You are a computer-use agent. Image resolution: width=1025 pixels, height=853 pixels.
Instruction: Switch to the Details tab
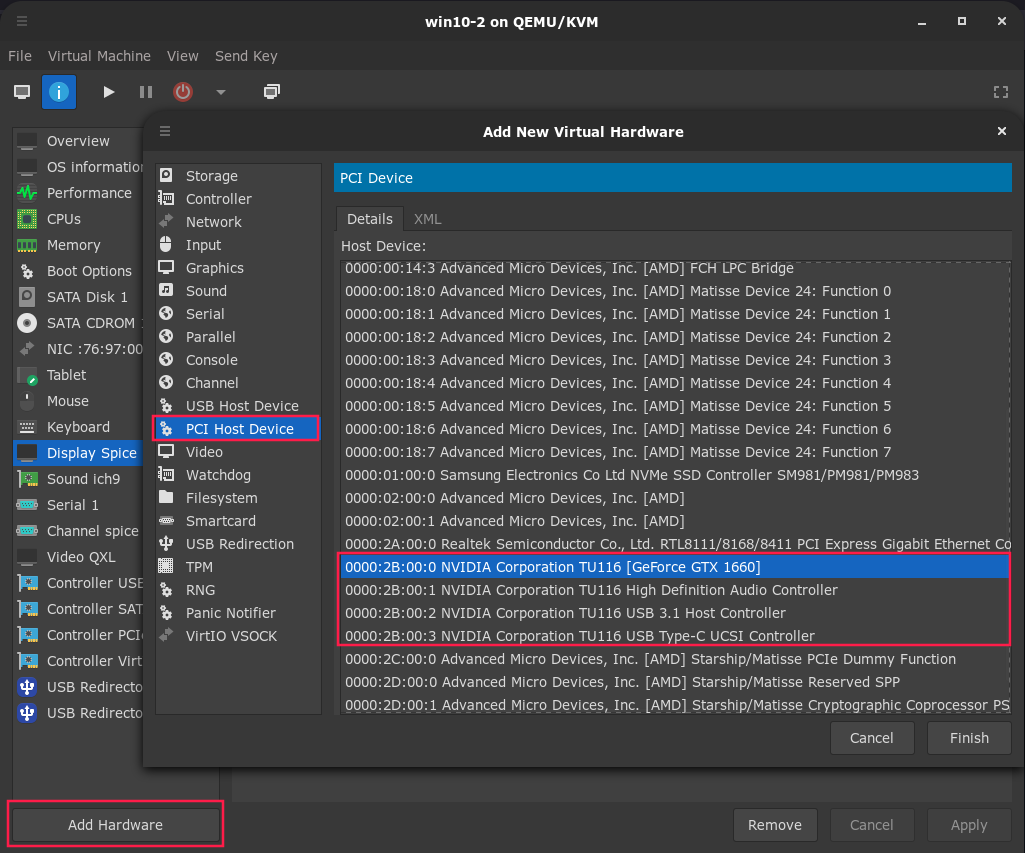point(369,219)
